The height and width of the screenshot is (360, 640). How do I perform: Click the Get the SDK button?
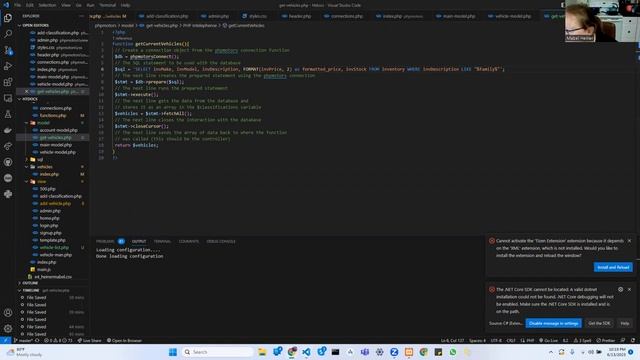coord(599,323)
